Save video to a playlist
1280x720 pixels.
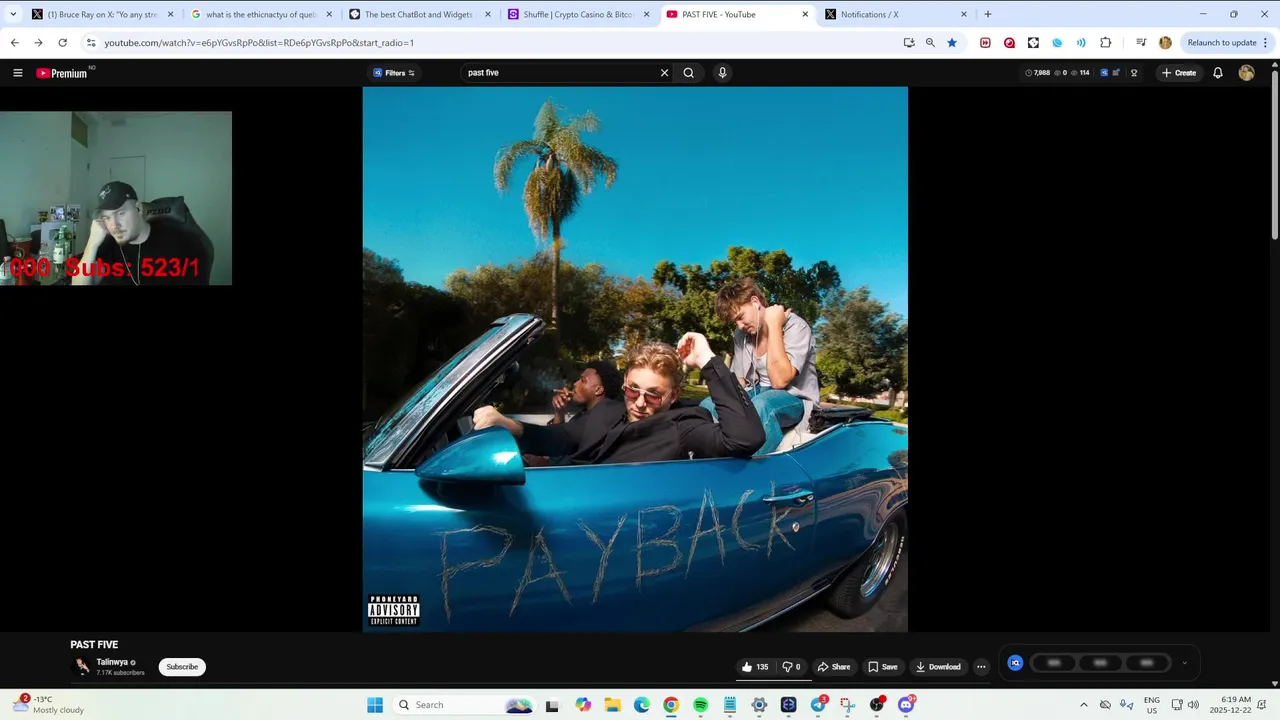click(x=882, y=667)
